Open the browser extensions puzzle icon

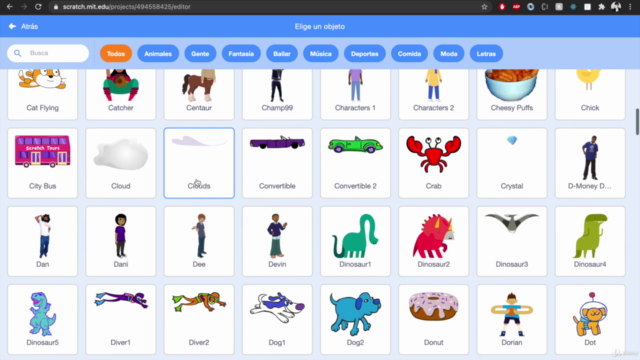tap(601, 7)
